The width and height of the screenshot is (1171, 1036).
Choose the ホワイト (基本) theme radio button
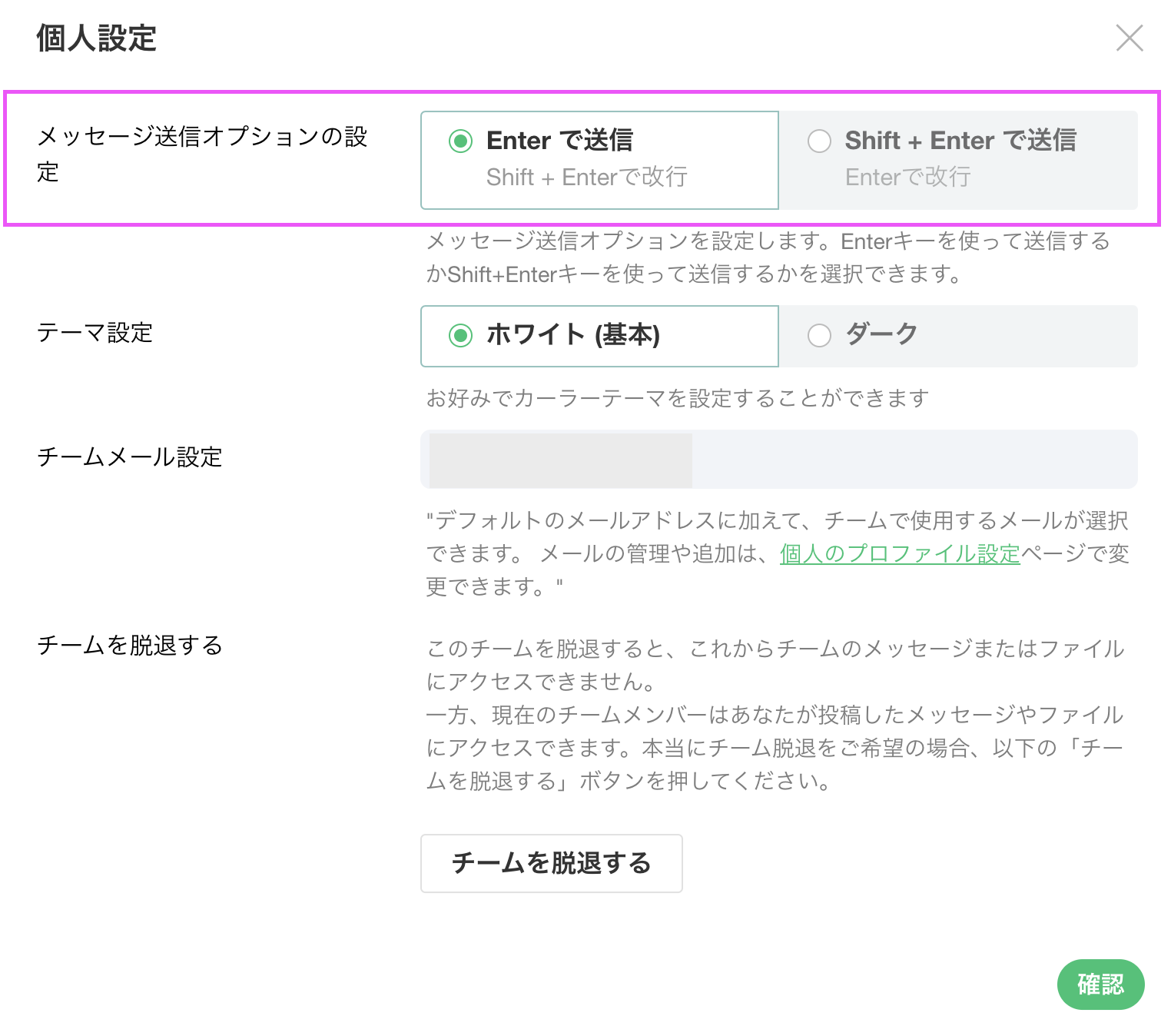(460, 336)
